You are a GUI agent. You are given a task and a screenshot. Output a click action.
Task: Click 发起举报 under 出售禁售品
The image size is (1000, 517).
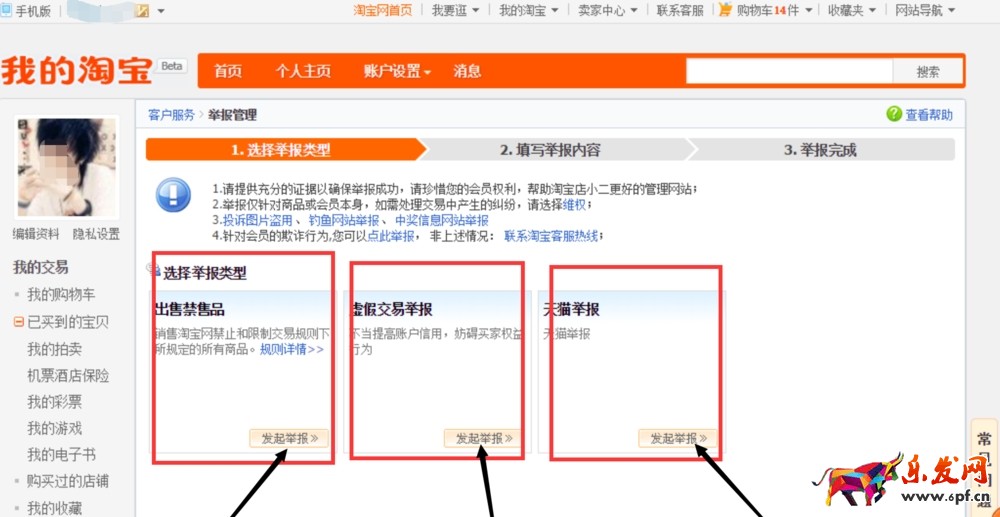[x=289, y=439]
